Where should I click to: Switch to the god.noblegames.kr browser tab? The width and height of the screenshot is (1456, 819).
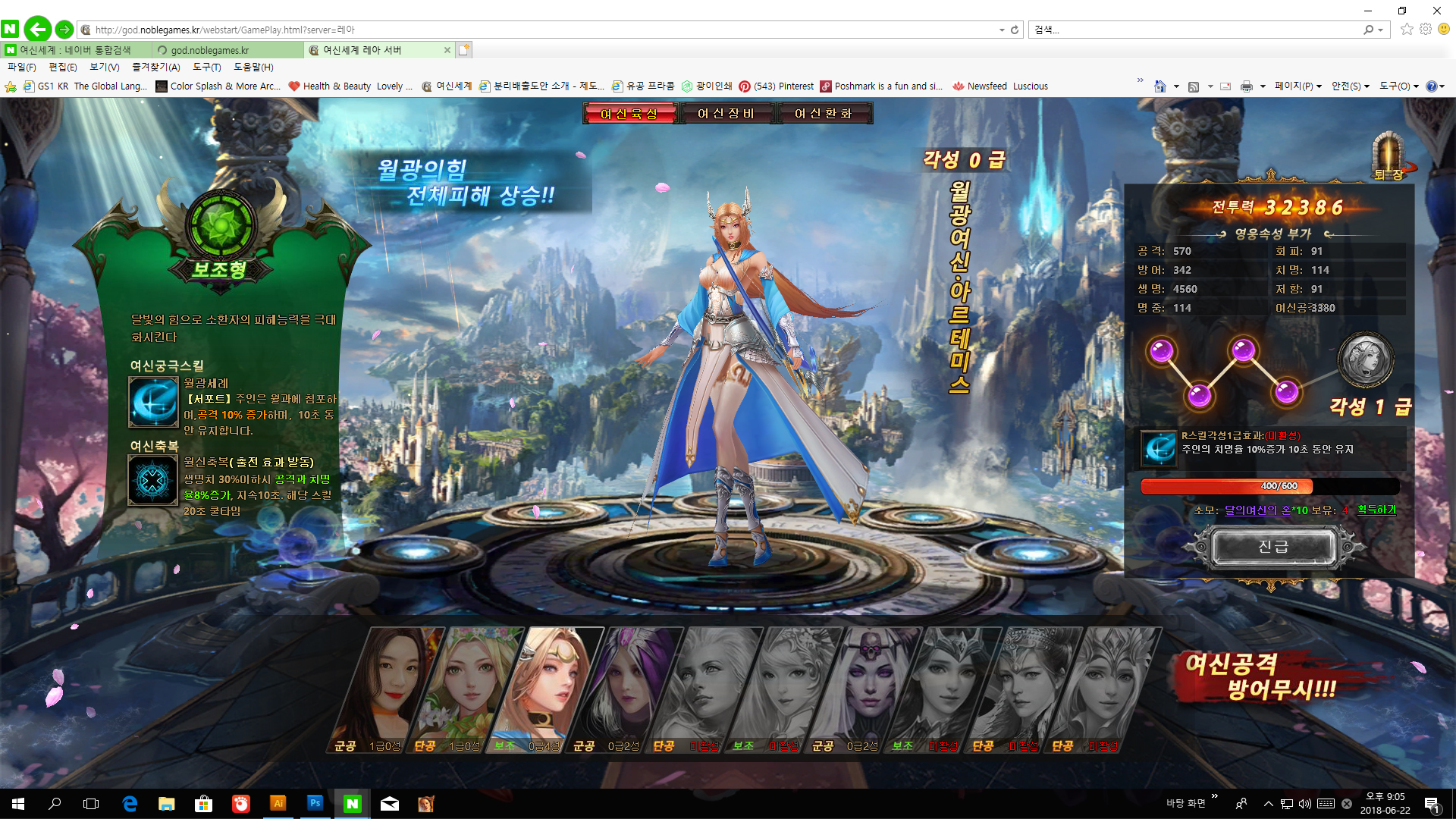[228, 50]
